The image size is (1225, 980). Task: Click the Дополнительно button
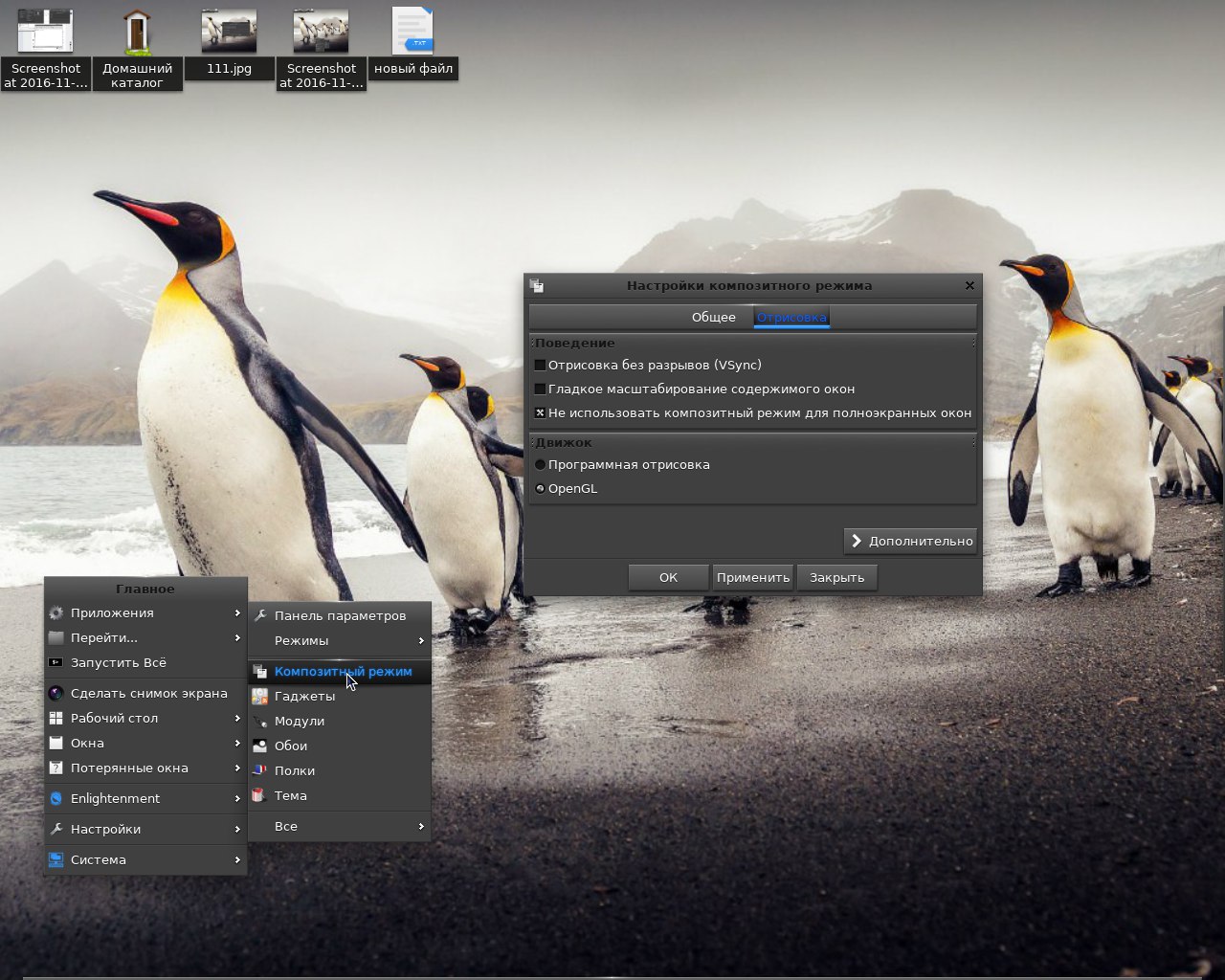(910, 542)
